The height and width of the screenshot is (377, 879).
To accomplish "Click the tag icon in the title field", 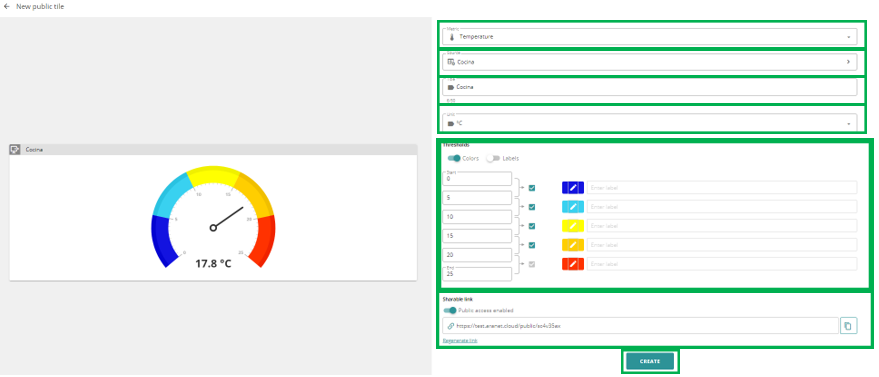I will click(x=451, y=87).
